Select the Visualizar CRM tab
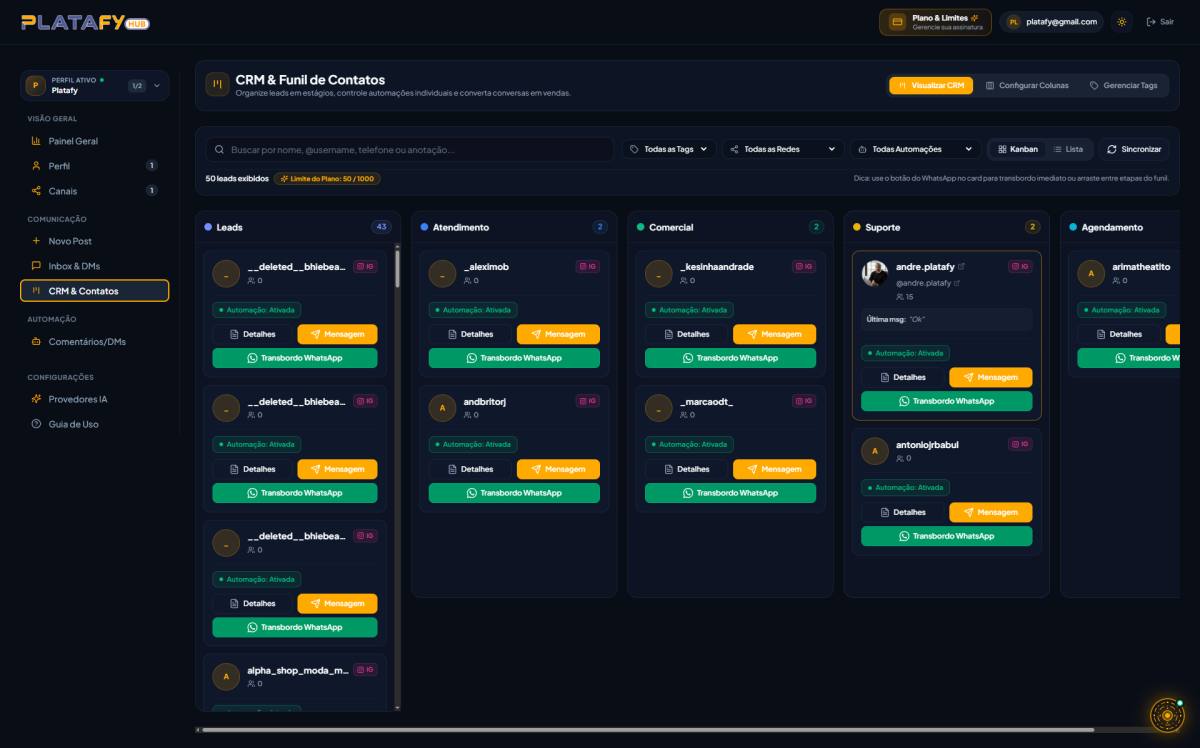1200x748 pixels. (931, 85)
